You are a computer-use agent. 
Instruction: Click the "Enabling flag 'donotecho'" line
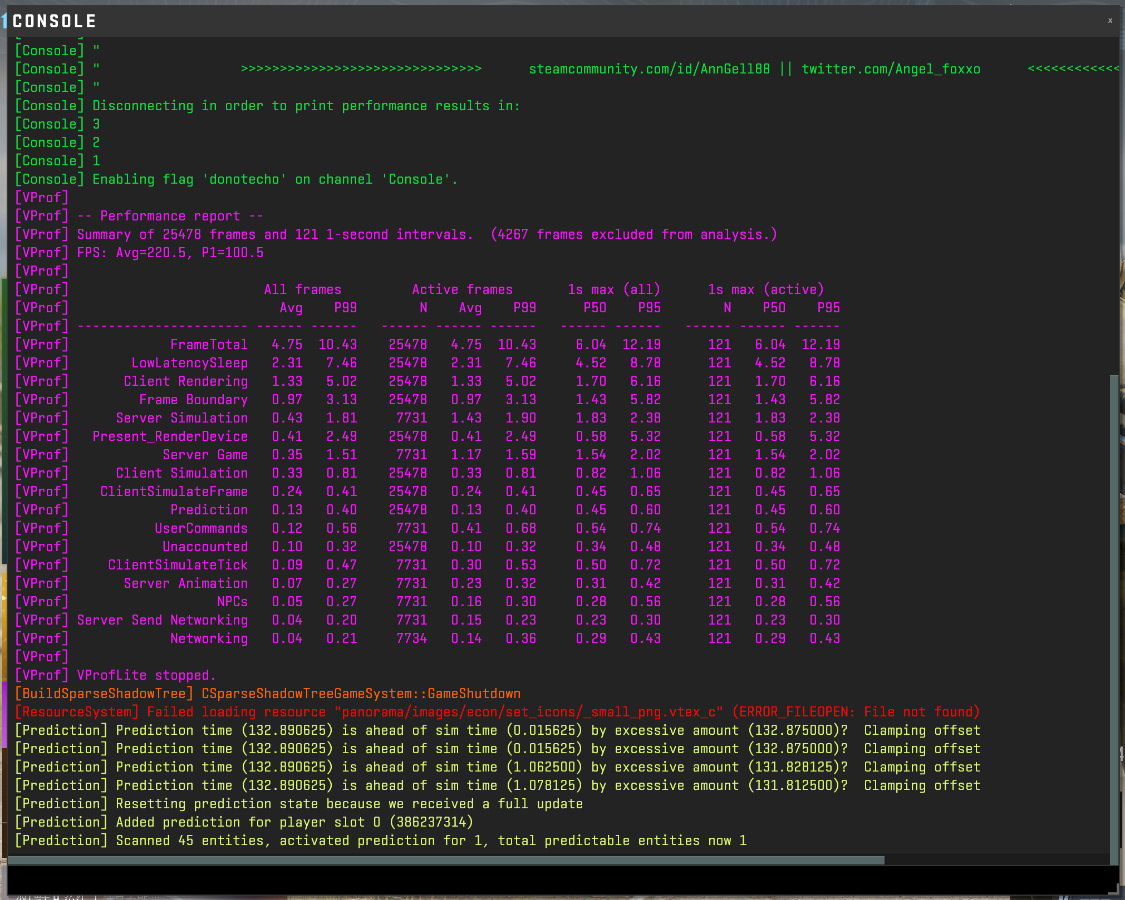(x=237, y=179)
